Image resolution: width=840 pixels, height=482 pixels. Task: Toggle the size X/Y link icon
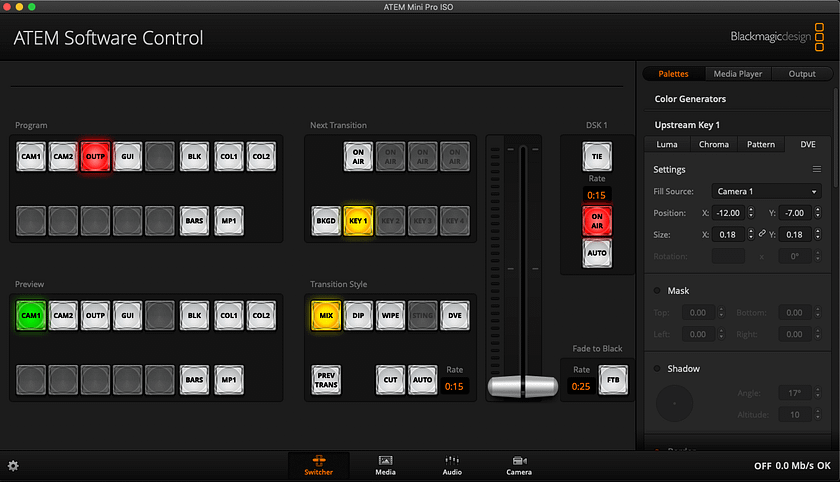coord(762,234)
